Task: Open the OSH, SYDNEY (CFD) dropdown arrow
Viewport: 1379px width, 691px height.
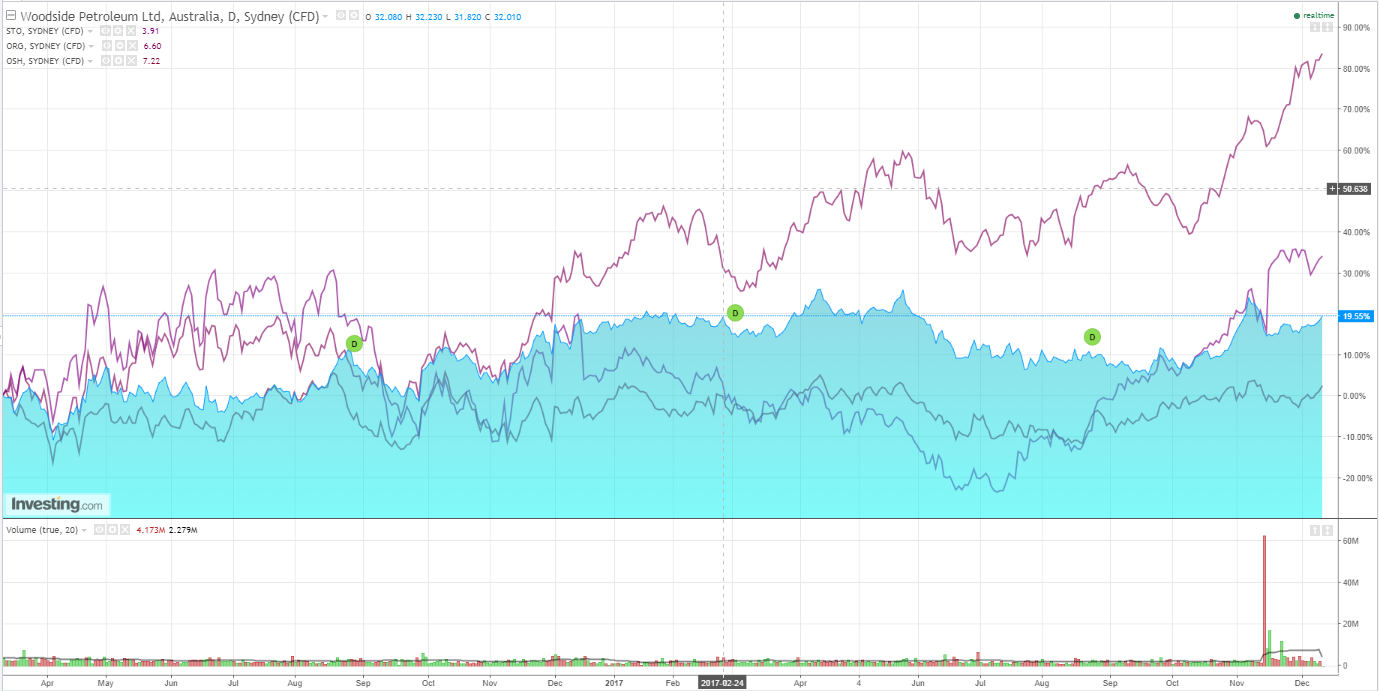Action: 90,61
